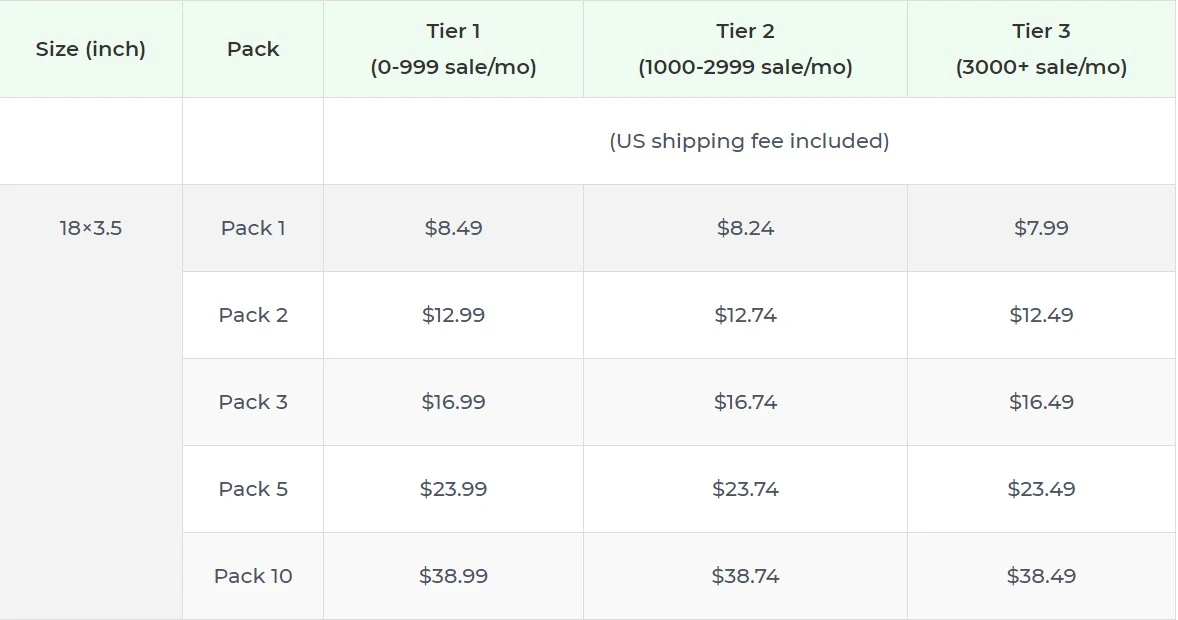Select the Tier 2 column header
Image resolution: width=1178 pixels, height=620 pixels.
745,49
